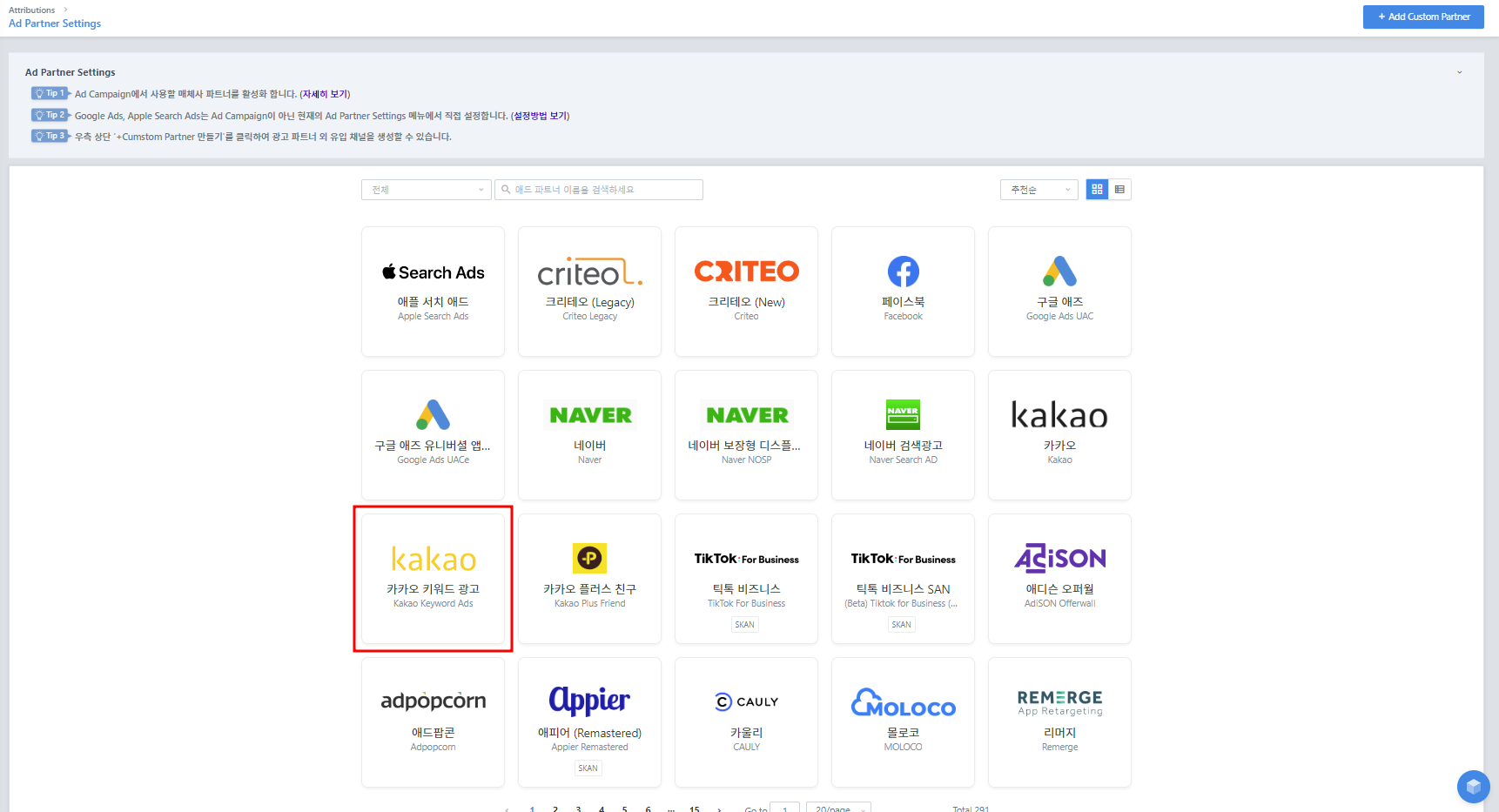Click the Ad Partner Settings breadcrumb title

[55, 23]
